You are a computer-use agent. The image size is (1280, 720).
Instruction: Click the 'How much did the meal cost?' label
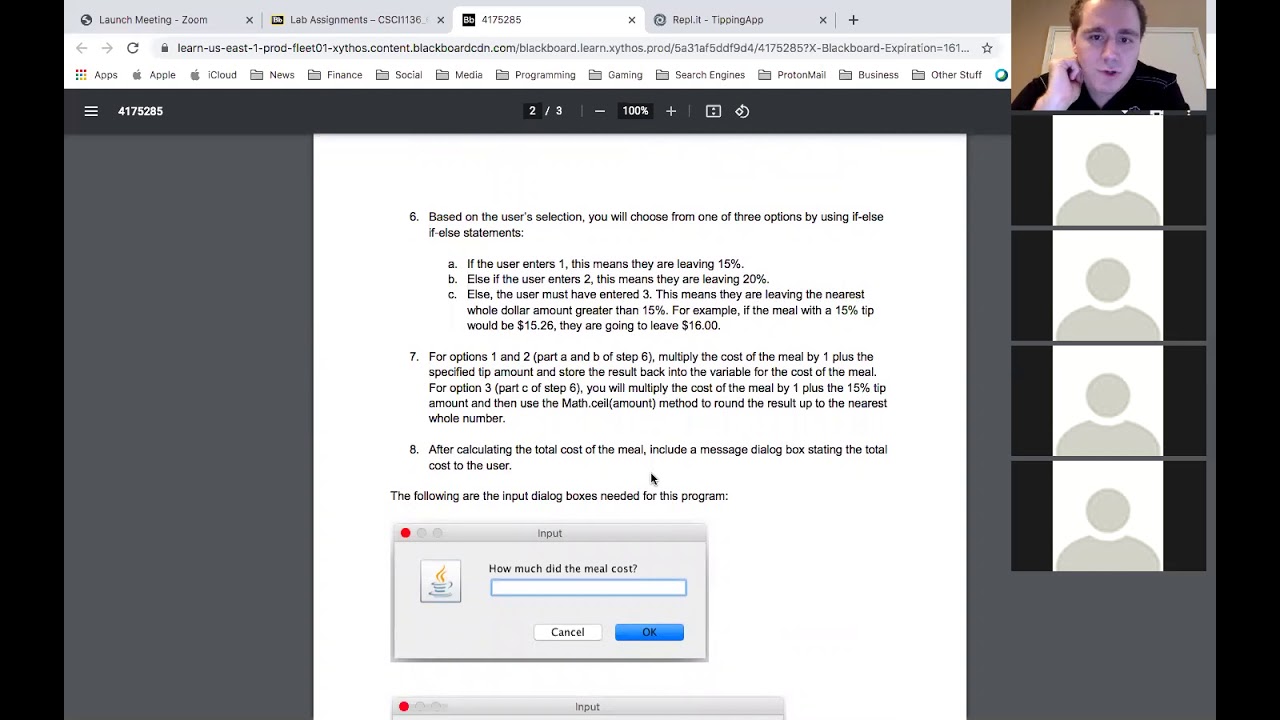click(x=563, y=569)
